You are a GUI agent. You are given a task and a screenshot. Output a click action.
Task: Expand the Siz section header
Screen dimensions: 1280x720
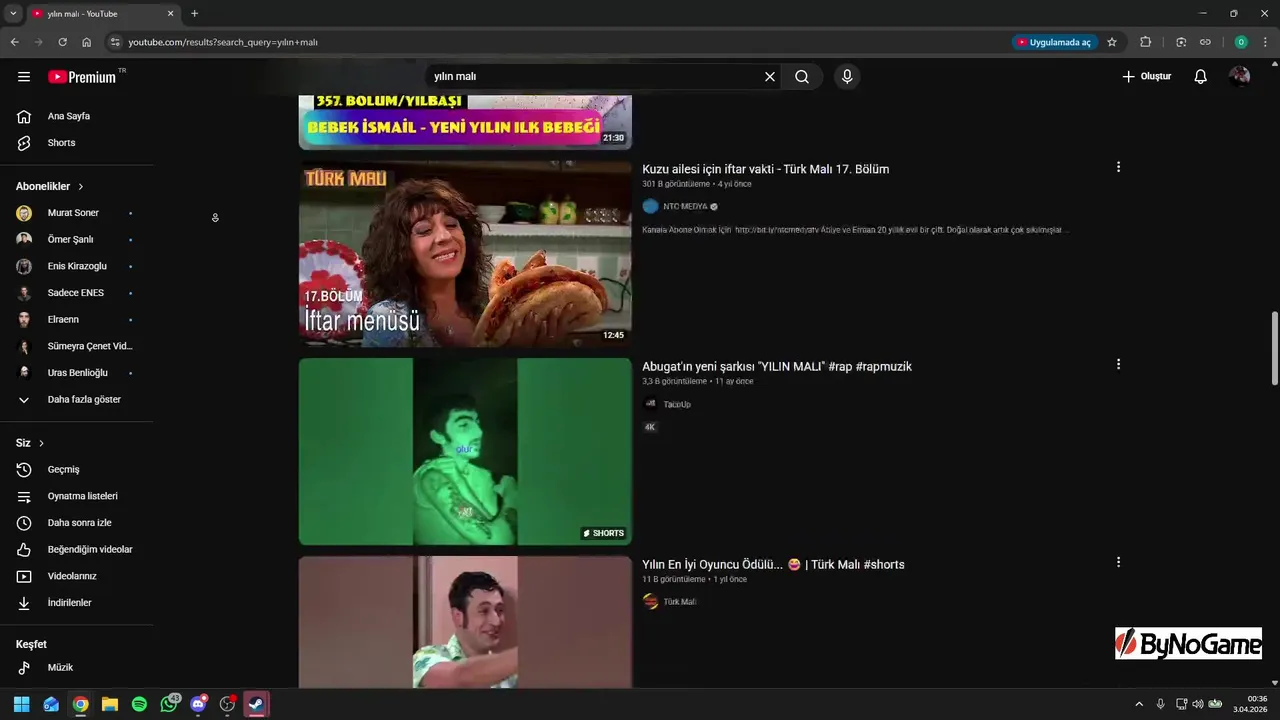30,443
